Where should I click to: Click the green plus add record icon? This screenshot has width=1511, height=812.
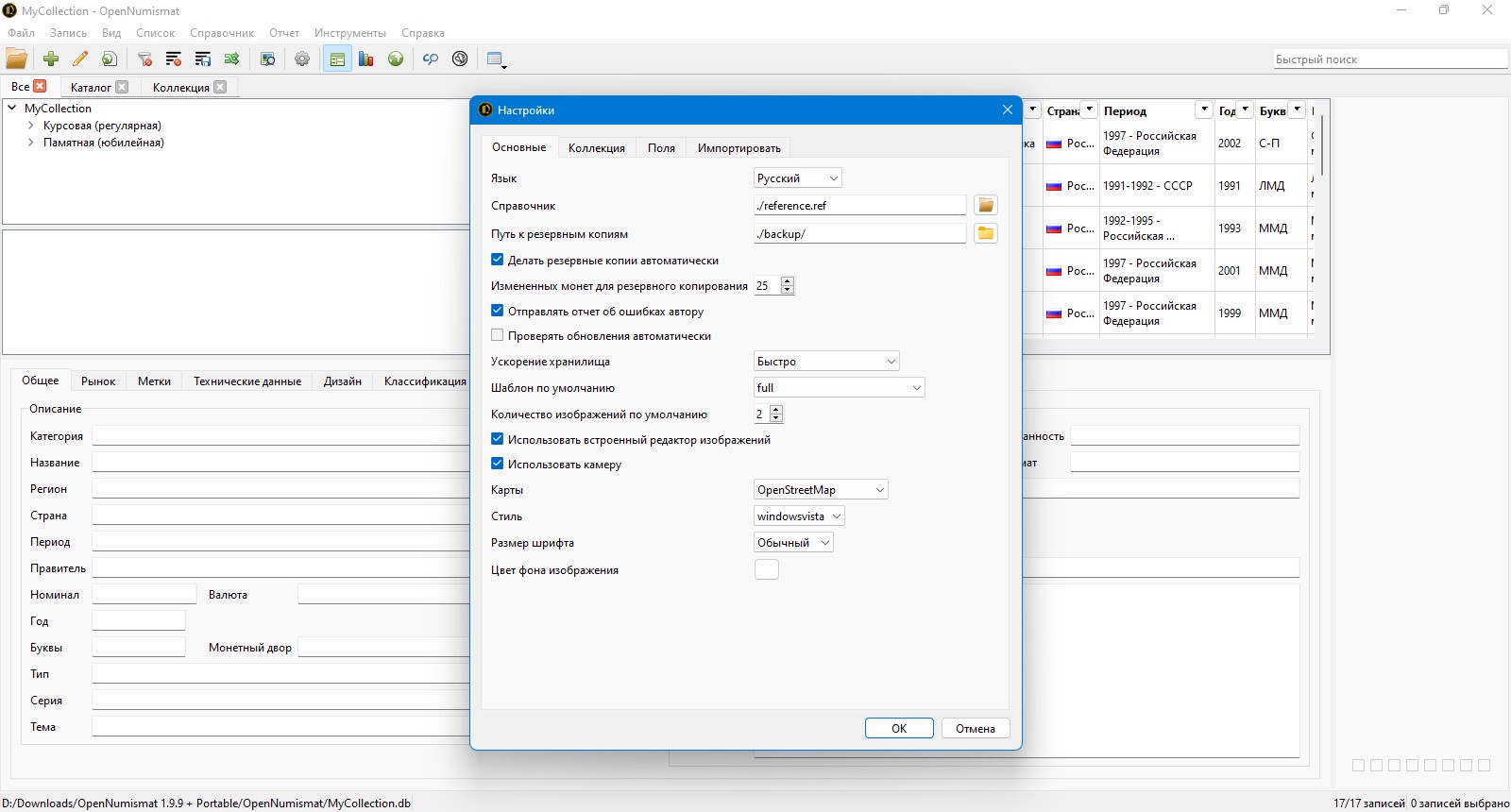coord(51,59)
